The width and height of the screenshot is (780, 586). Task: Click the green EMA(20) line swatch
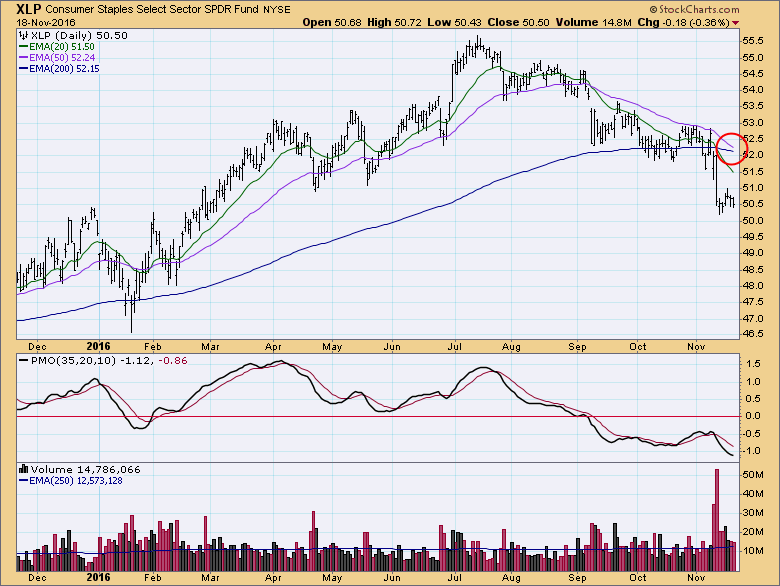[23, 47]
